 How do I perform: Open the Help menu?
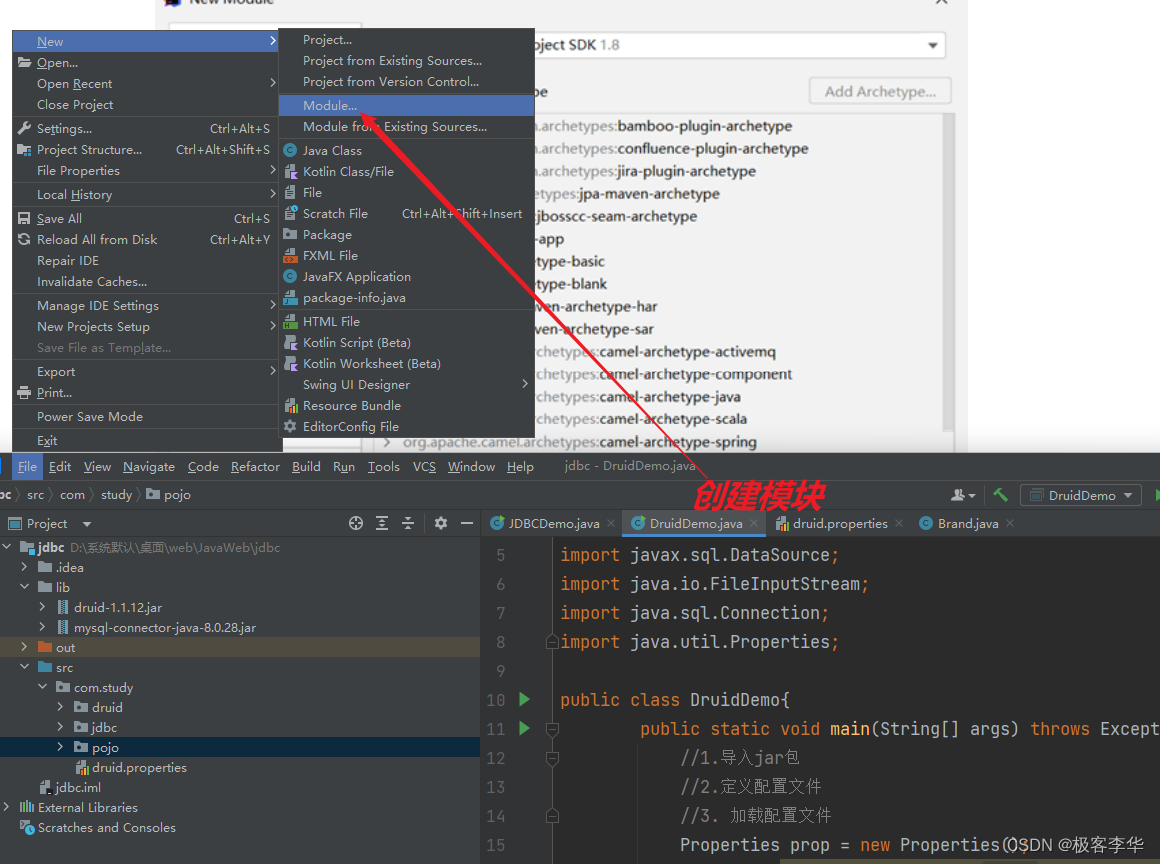tap(520, 467)
